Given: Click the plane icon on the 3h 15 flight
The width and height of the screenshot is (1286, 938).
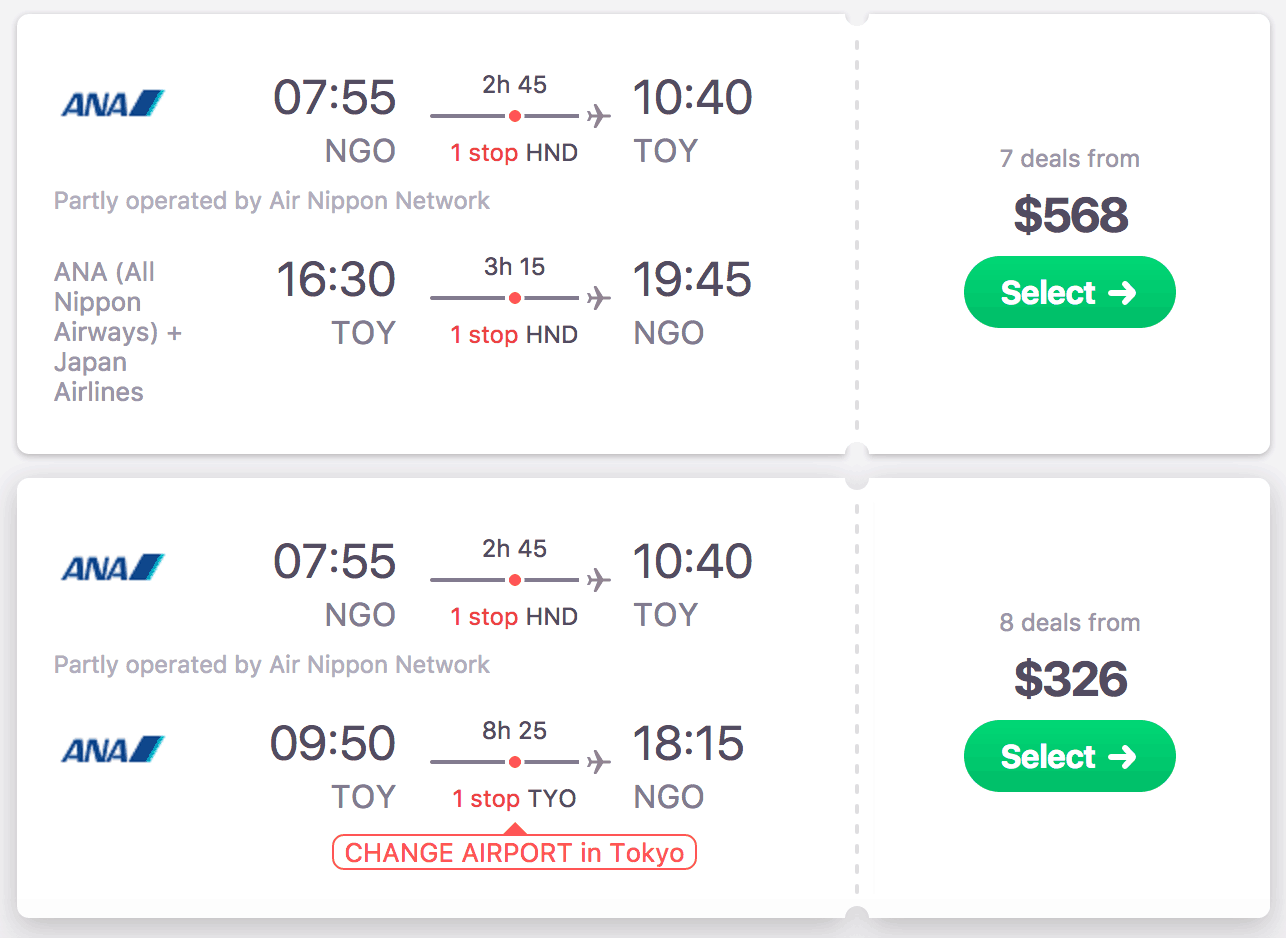Looking at the screenshot, I should 598,298.
